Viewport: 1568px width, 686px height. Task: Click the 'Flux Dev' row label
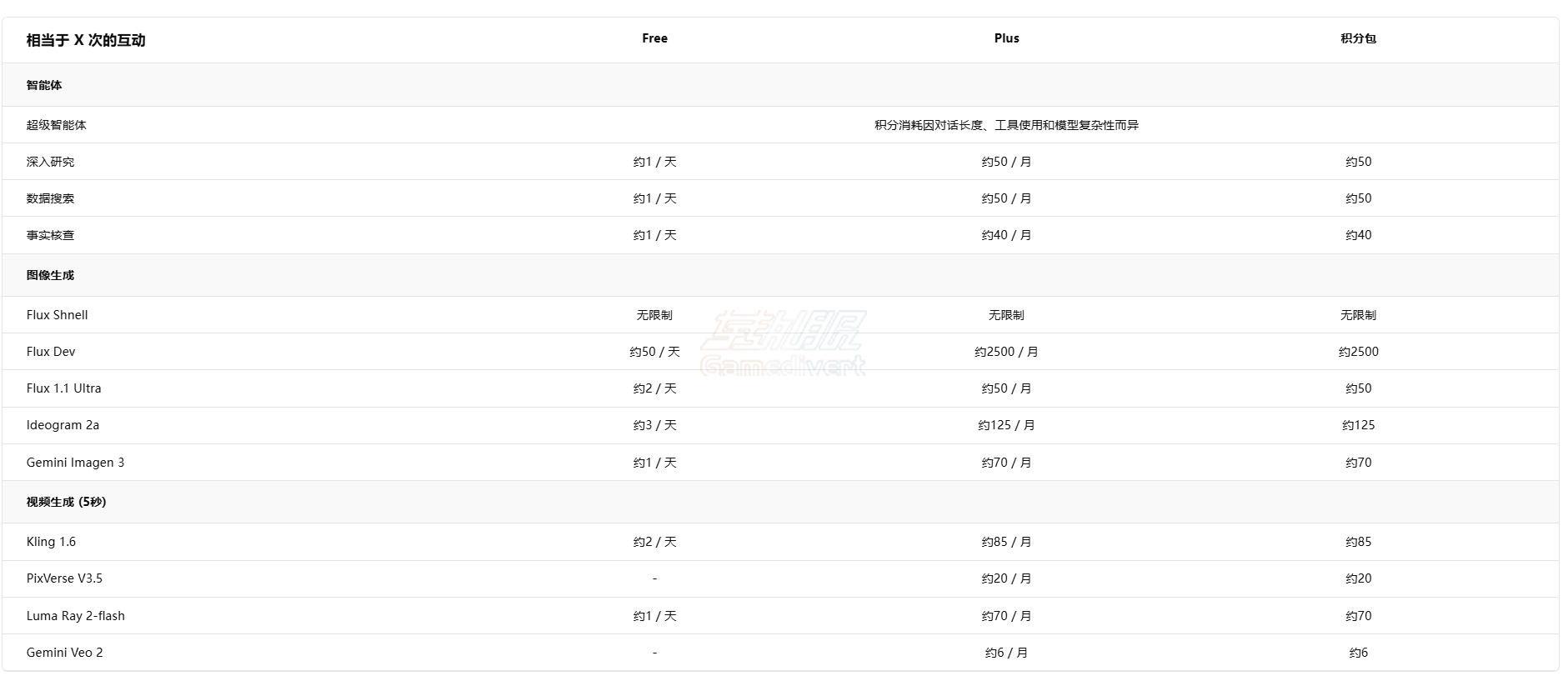point(51,352)
